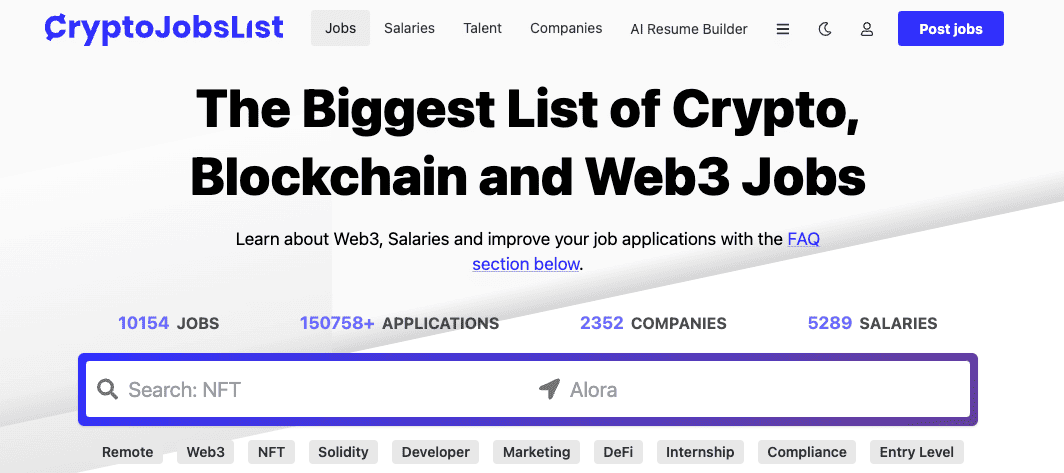Select the Remote filter tag
1064x473 pixels.
click(128, 452)
